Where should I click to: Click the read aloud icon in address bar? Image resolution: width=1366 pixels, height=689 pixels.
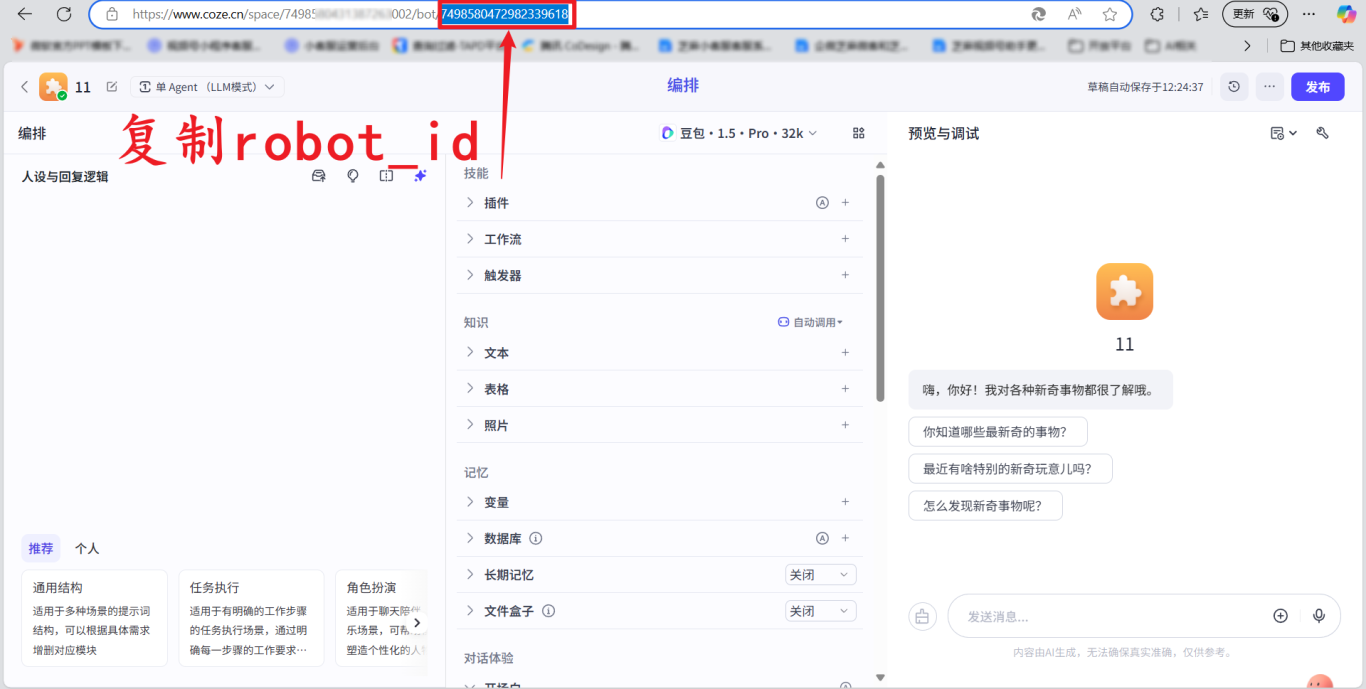[x=1075, y=14]
